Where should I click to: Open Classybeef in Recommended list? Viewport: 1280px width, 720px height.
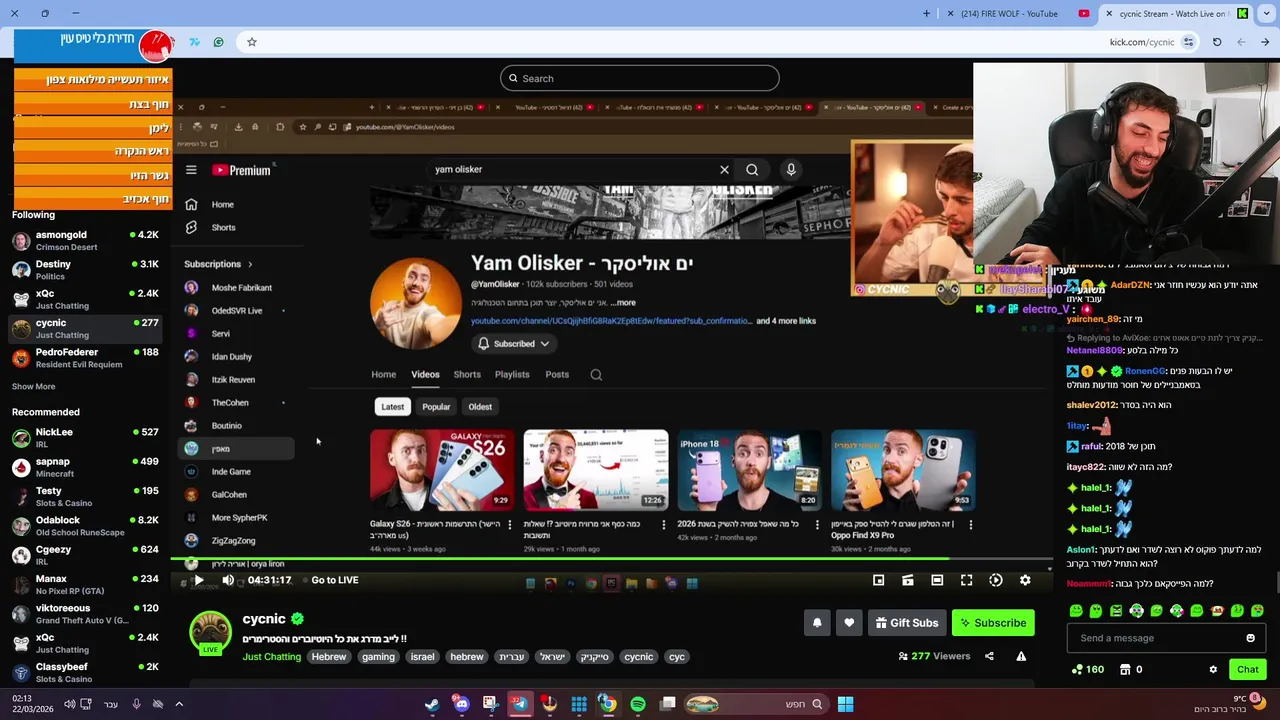[86, 672]
